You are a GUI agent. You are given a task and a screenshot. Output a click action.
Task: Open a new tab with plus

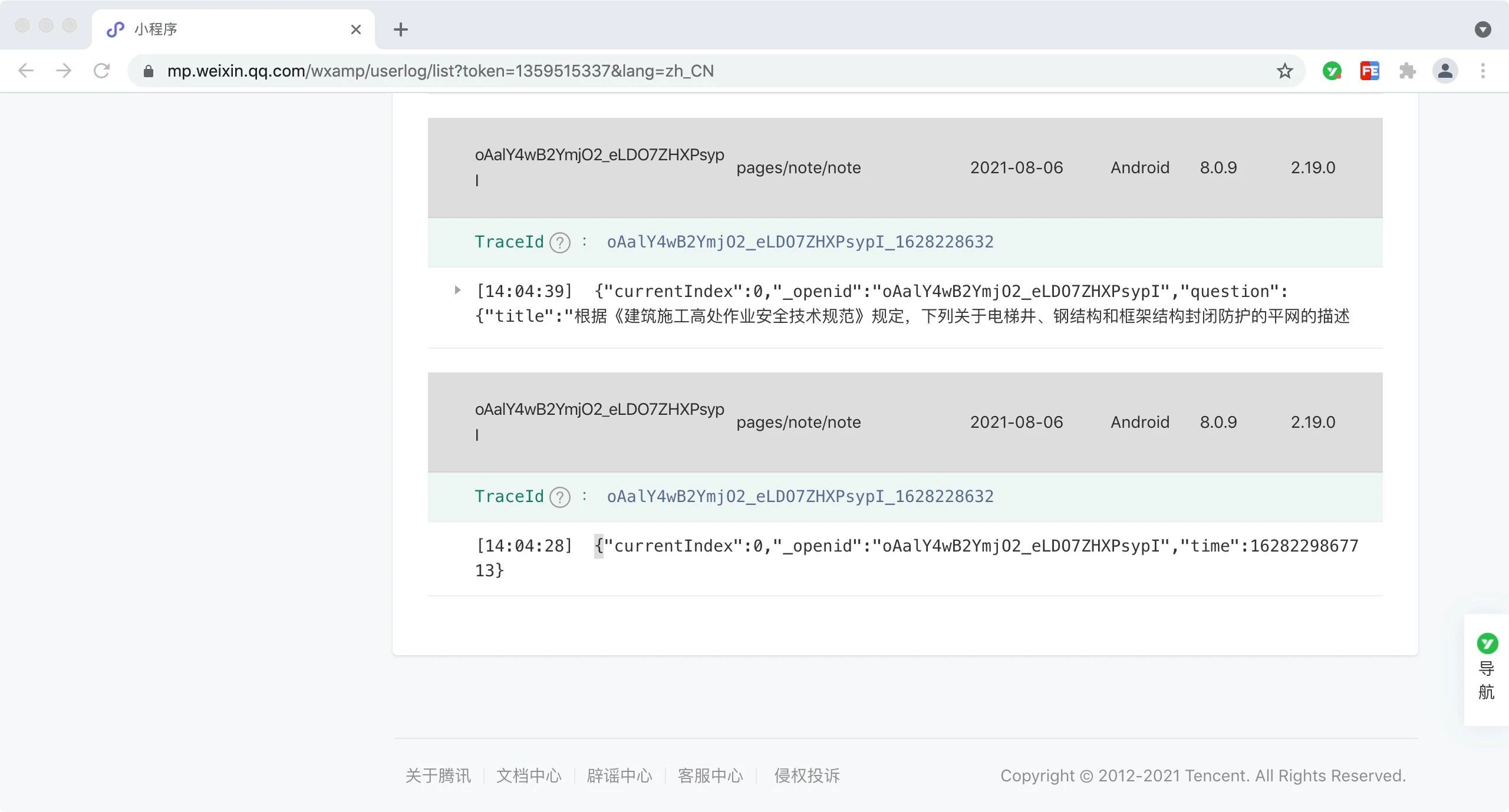(400, 29)
